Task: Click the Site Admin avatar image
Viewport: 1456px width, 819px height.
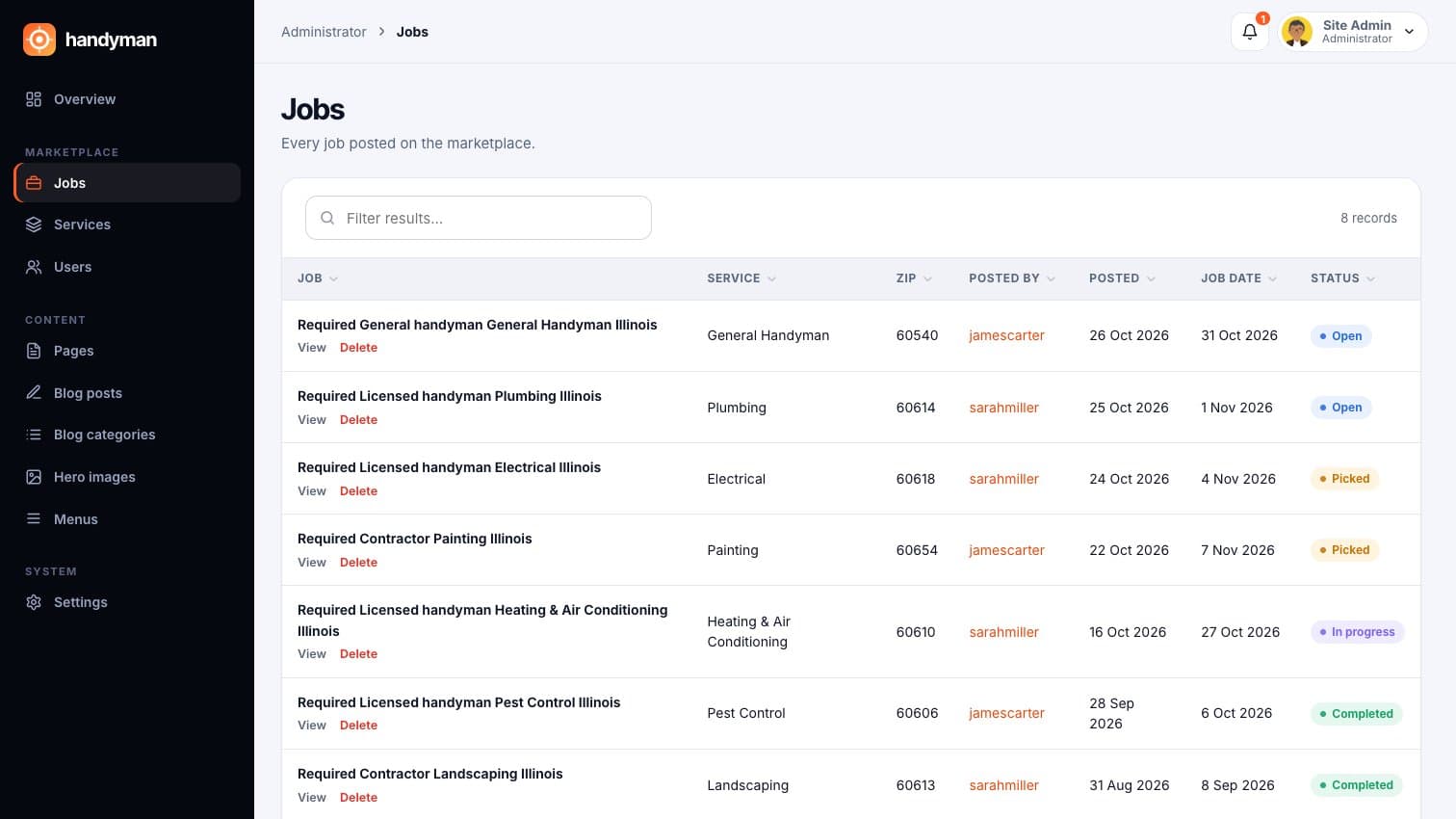Action: point(1297,32)
